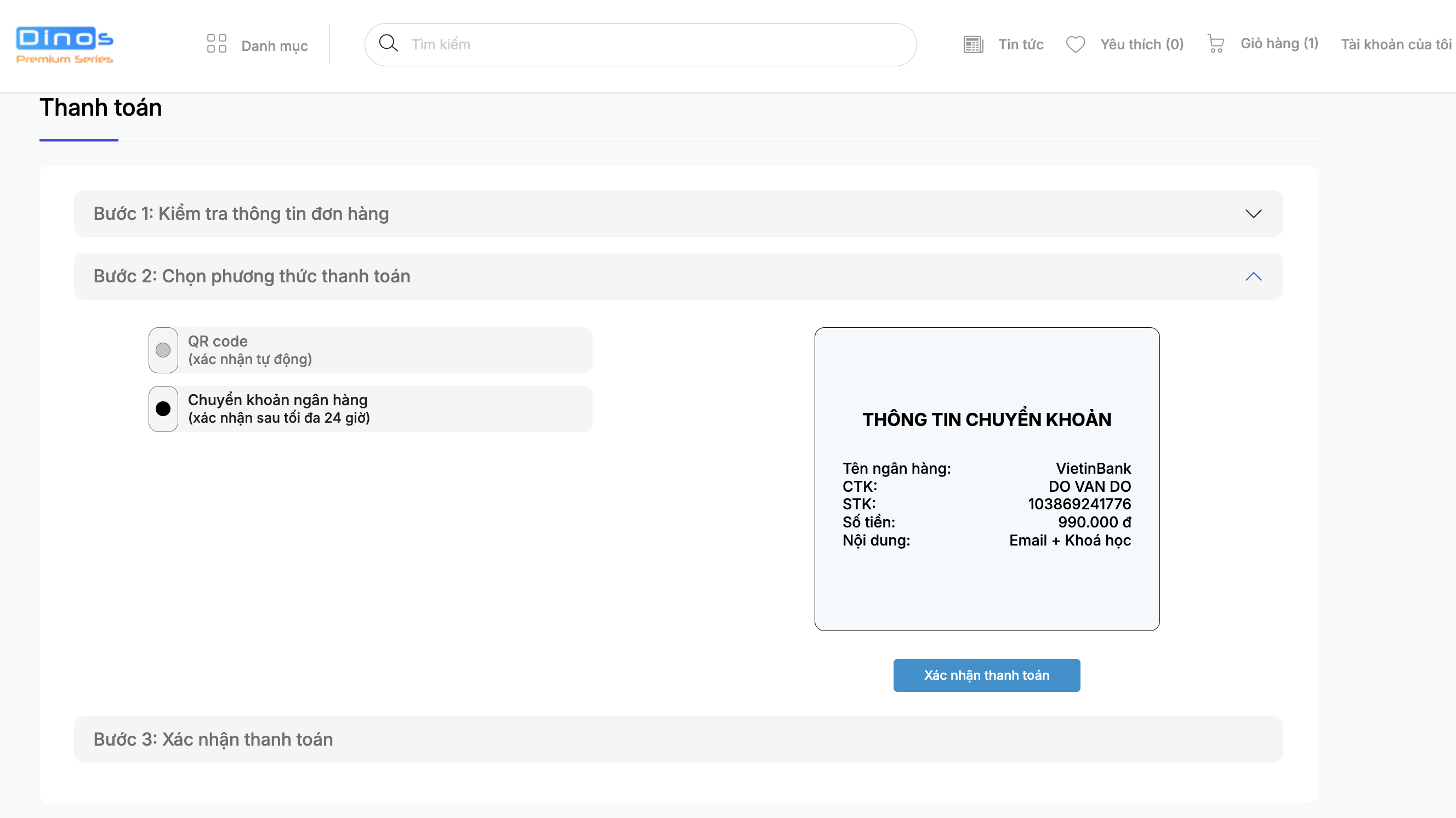
Task: Open Yêu thích (0) list
Action: point(1142,44)
